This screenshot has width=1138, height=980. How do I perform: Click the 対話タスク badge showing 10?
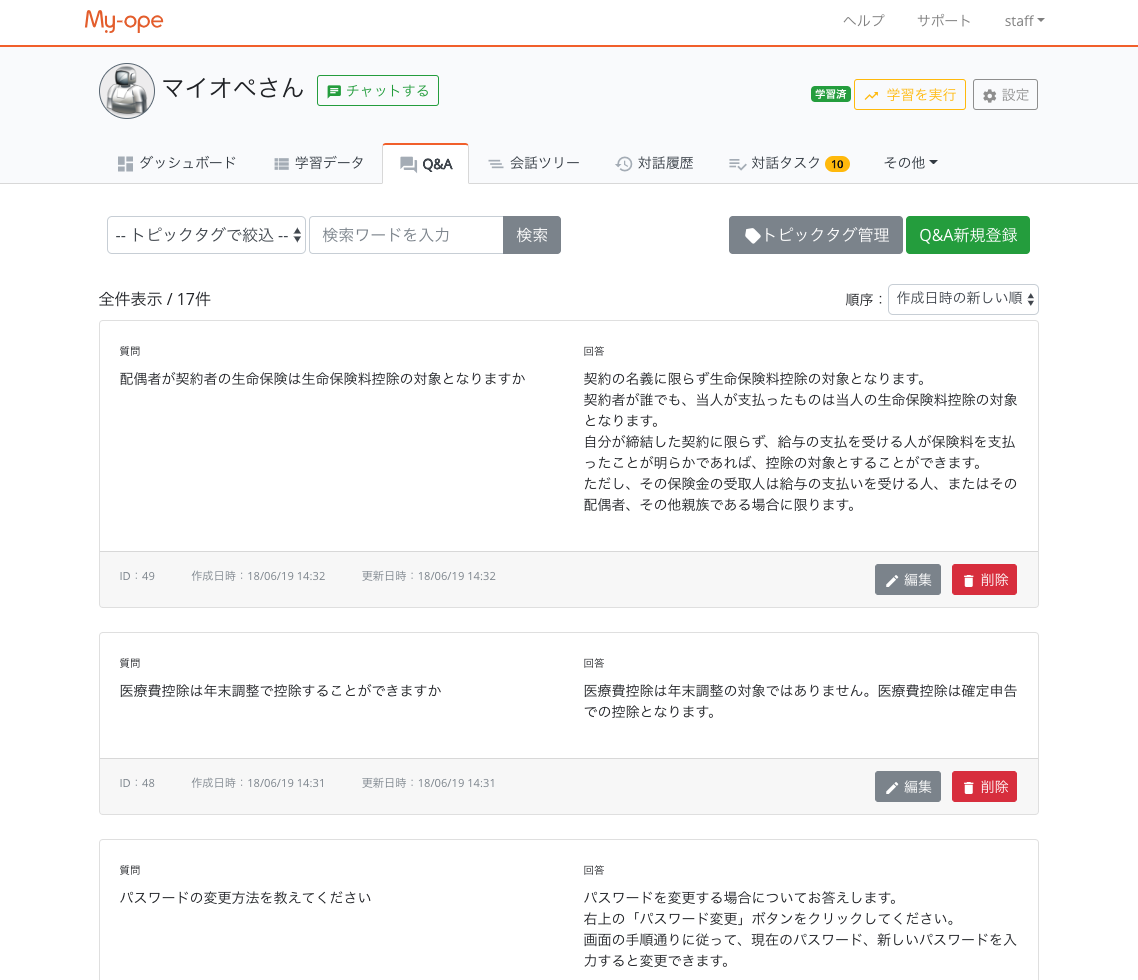pos(837,164)
